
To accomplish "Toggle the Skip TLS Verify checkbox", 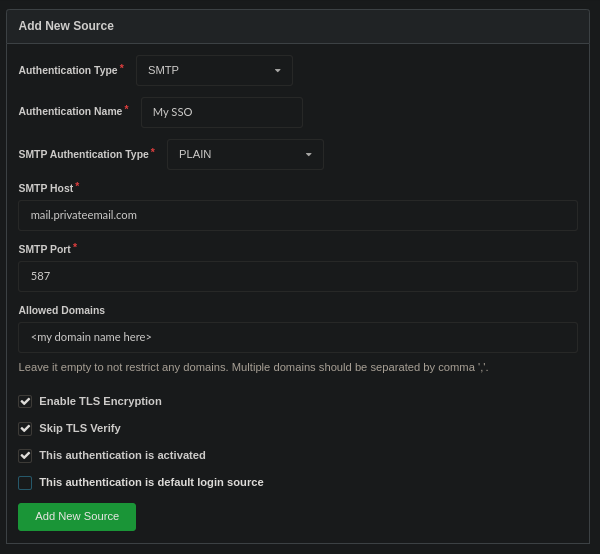I will pos(25,429).
